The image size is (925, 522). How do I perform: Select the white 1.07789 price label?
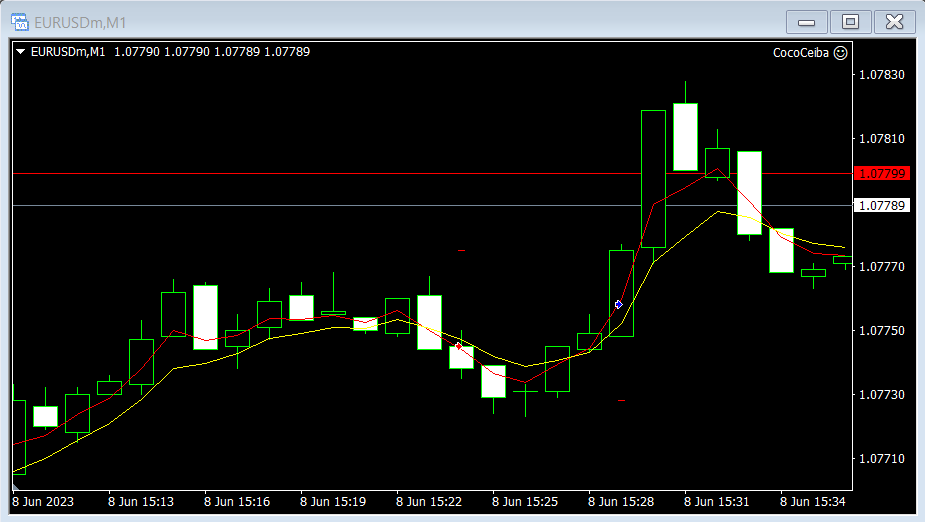tap(881, 205)
